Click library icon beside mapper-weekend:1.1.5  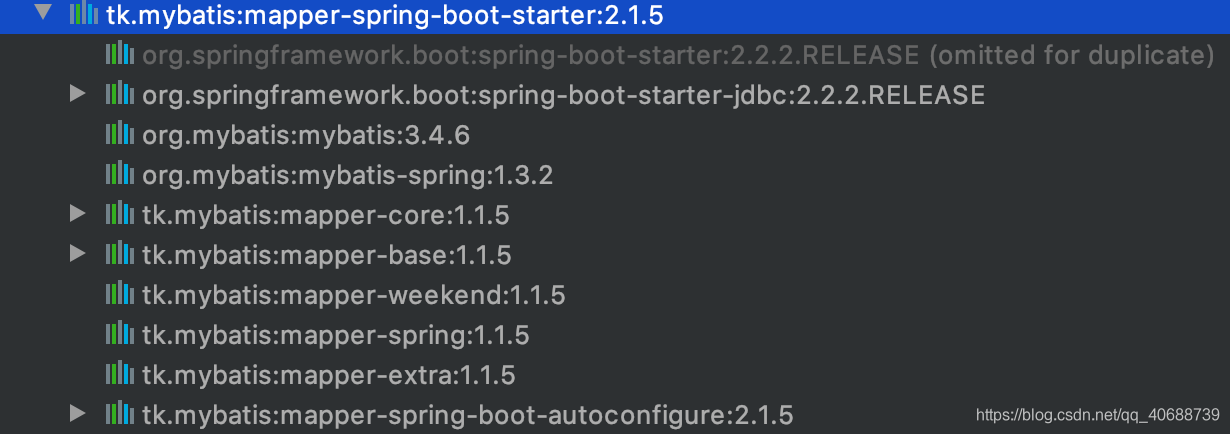point(120,294)
